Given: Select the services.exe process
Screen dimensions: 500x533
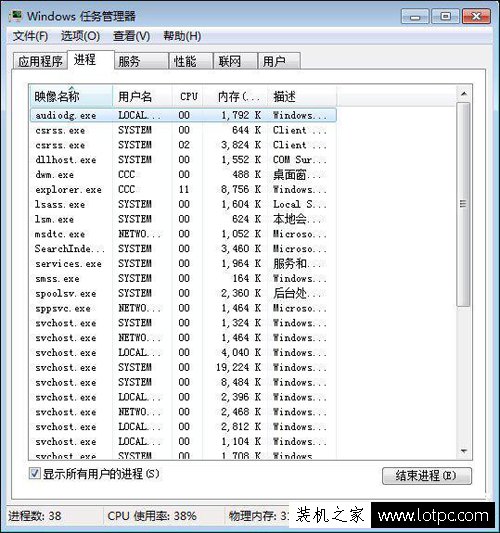Looking at the screenshot, I should (183, 264).
